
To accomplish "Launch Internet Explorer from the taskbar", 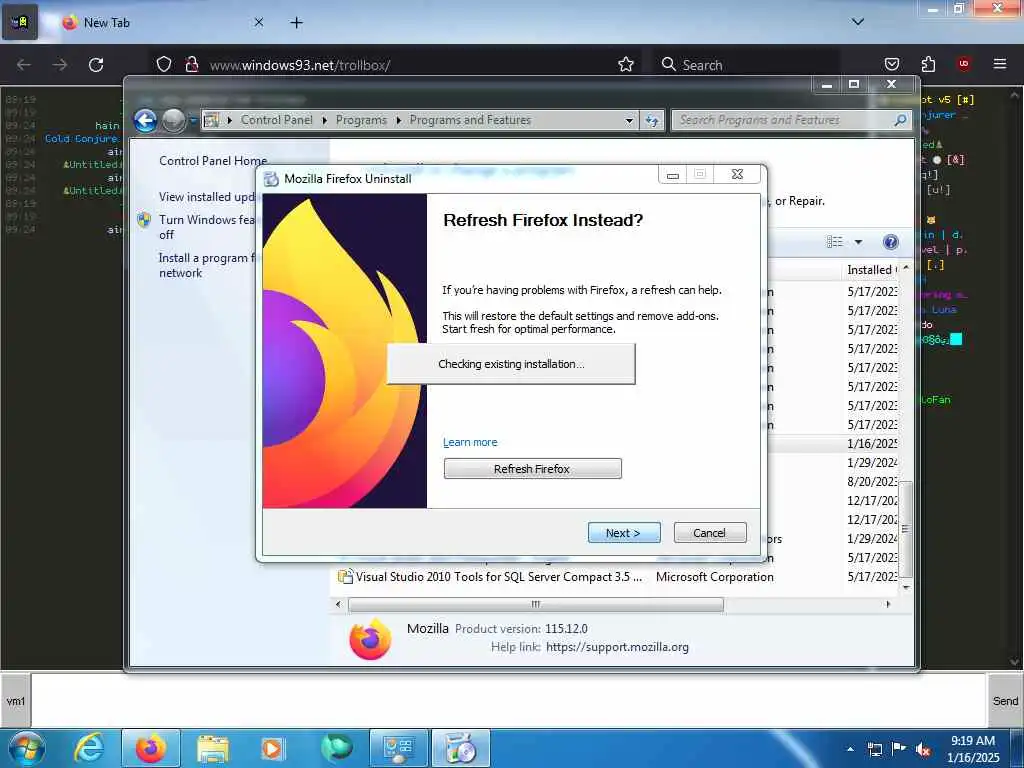I will click(89, 748).
